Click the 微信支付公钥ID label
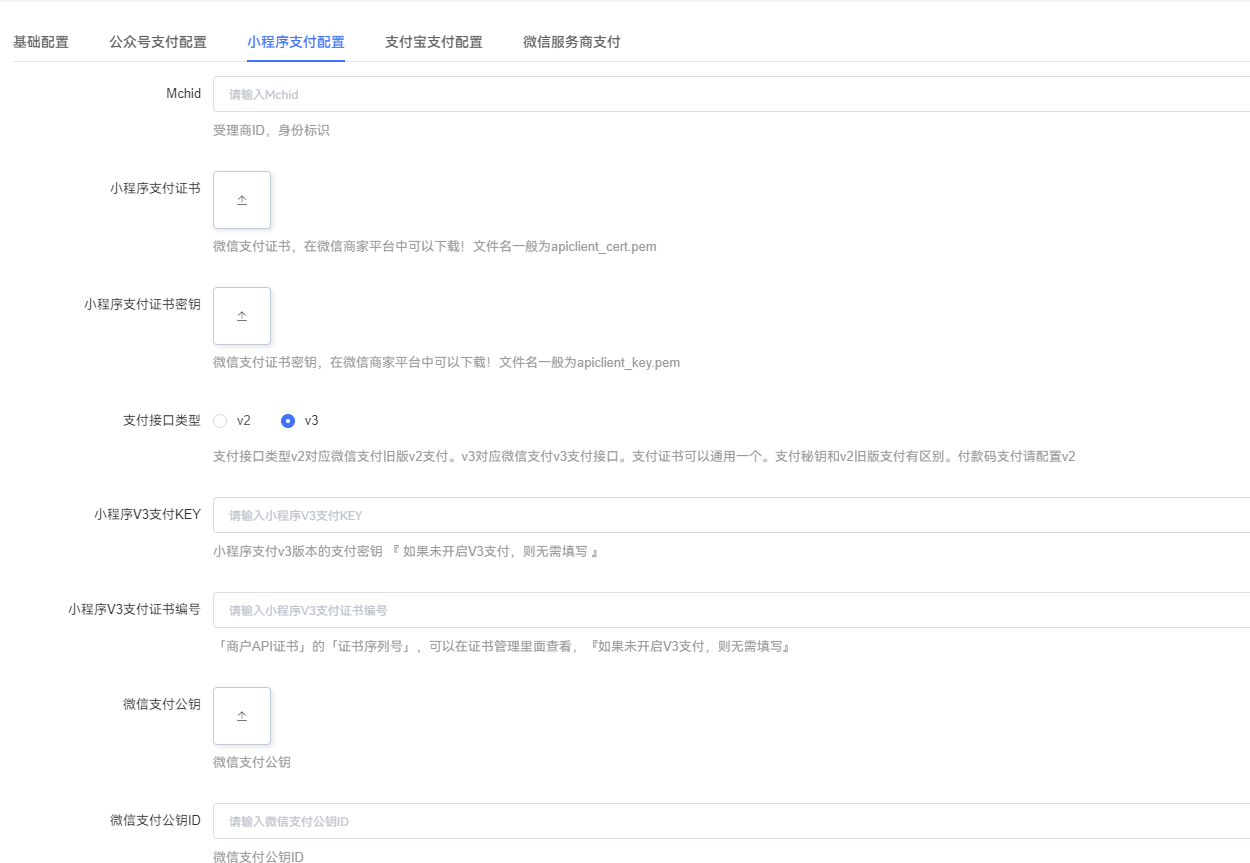The width and height of the screenshot is (1250, 863). point(155,820)
